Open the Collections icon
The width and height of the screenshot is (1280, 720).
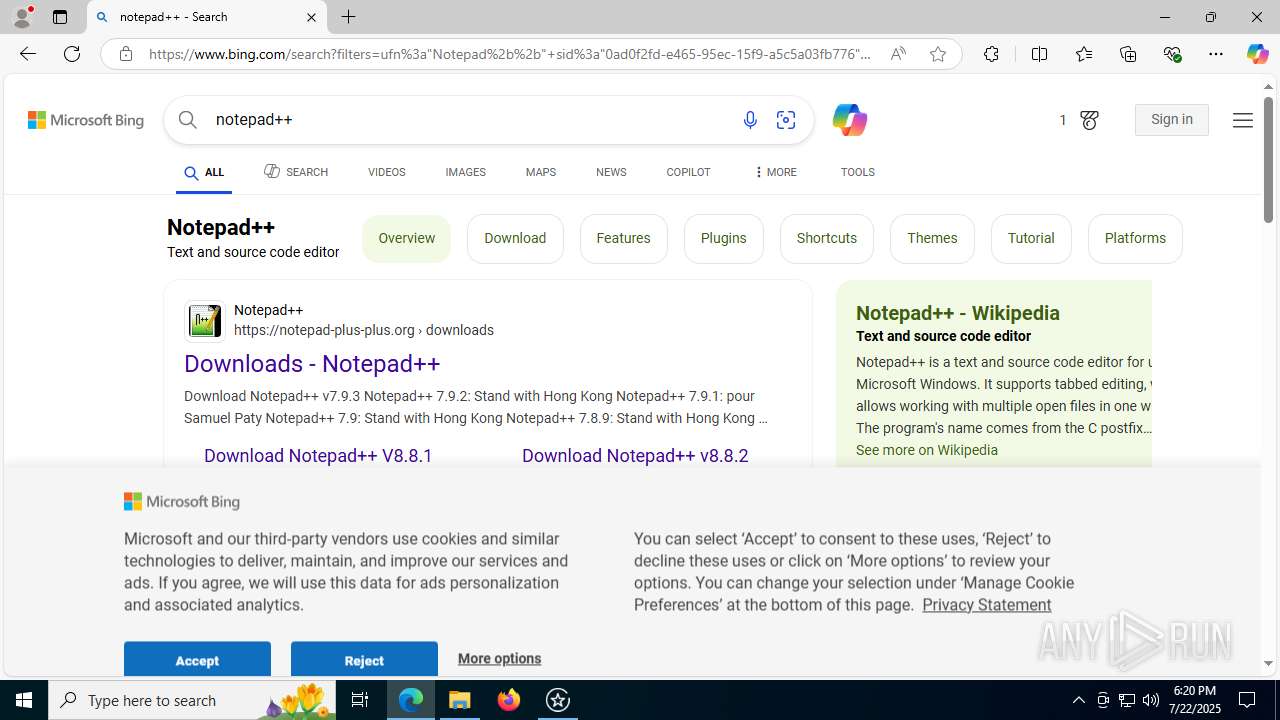[x=1128, y=54]
